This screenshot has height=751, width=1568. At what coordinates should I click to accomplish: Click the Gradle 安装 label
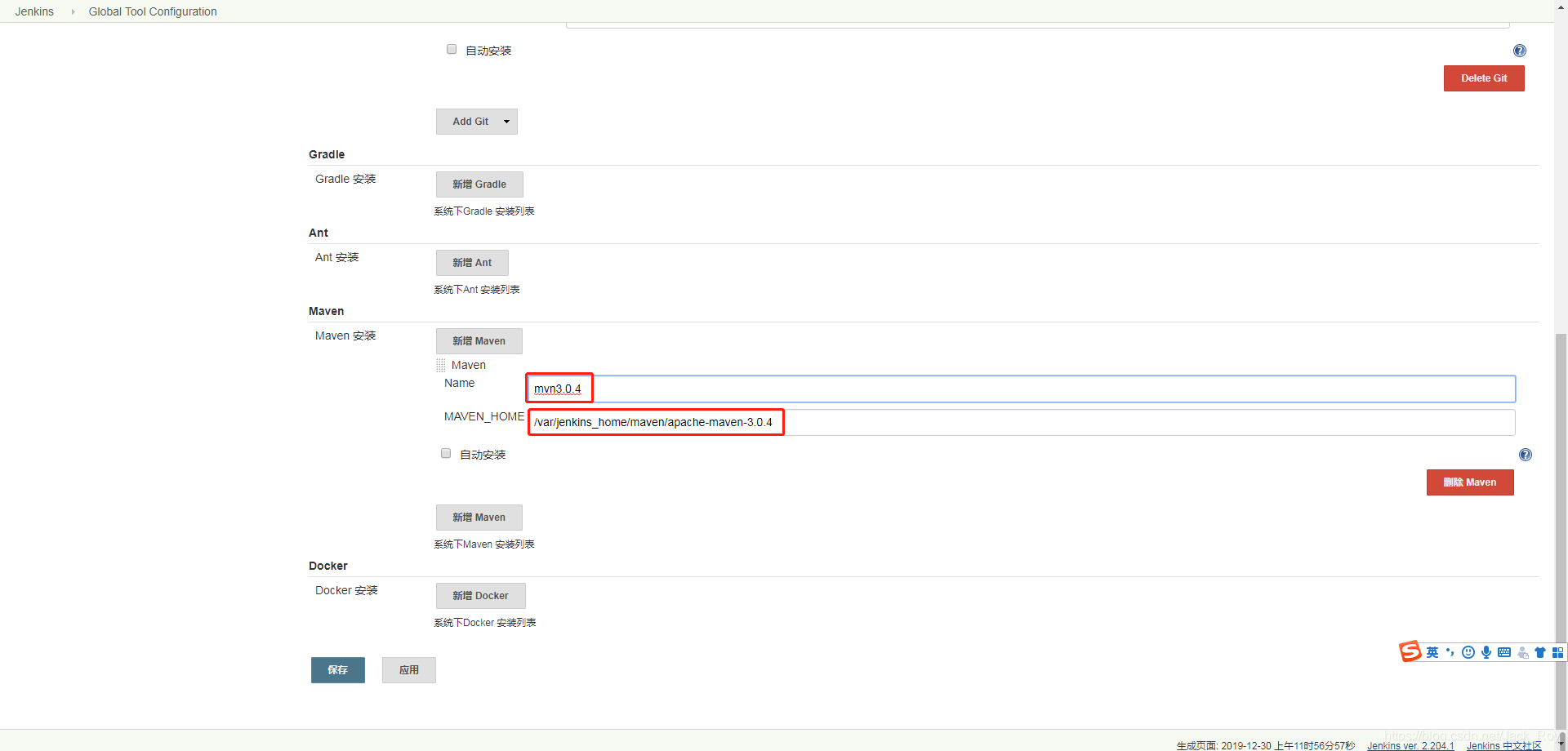point(345,179)
